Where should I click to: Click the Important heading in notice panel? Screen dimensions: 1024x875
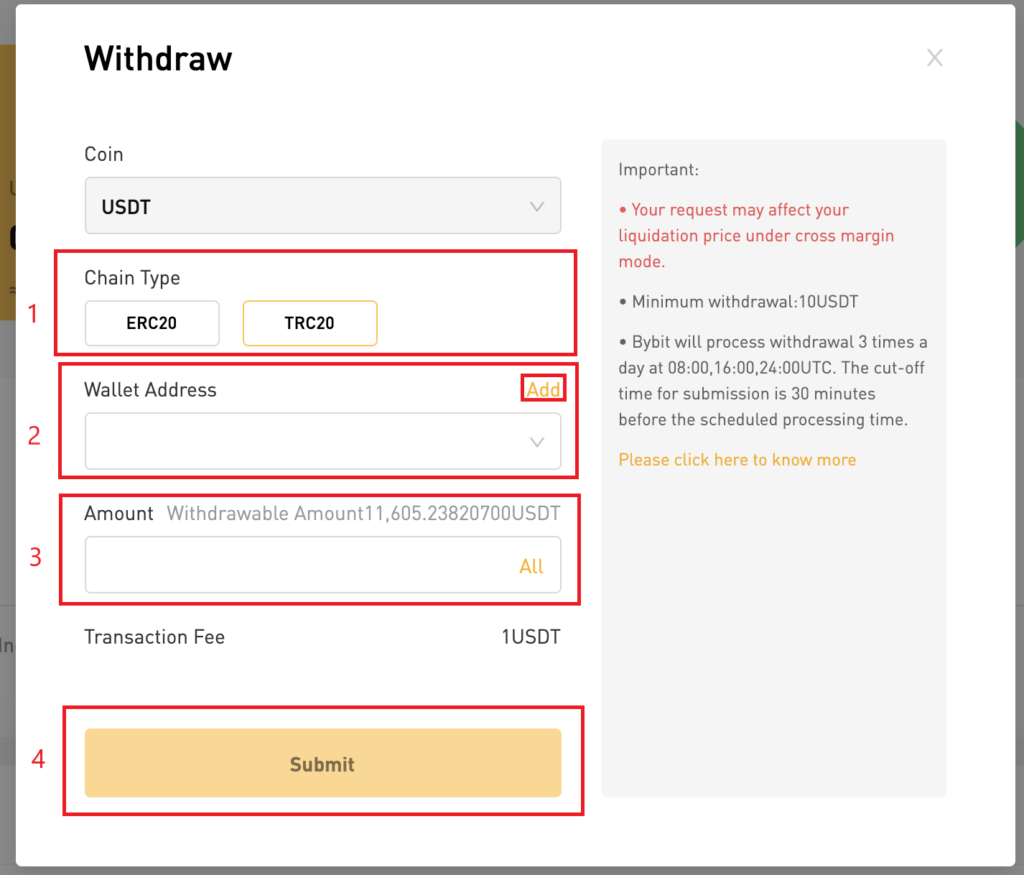click(x=658, y=170)
